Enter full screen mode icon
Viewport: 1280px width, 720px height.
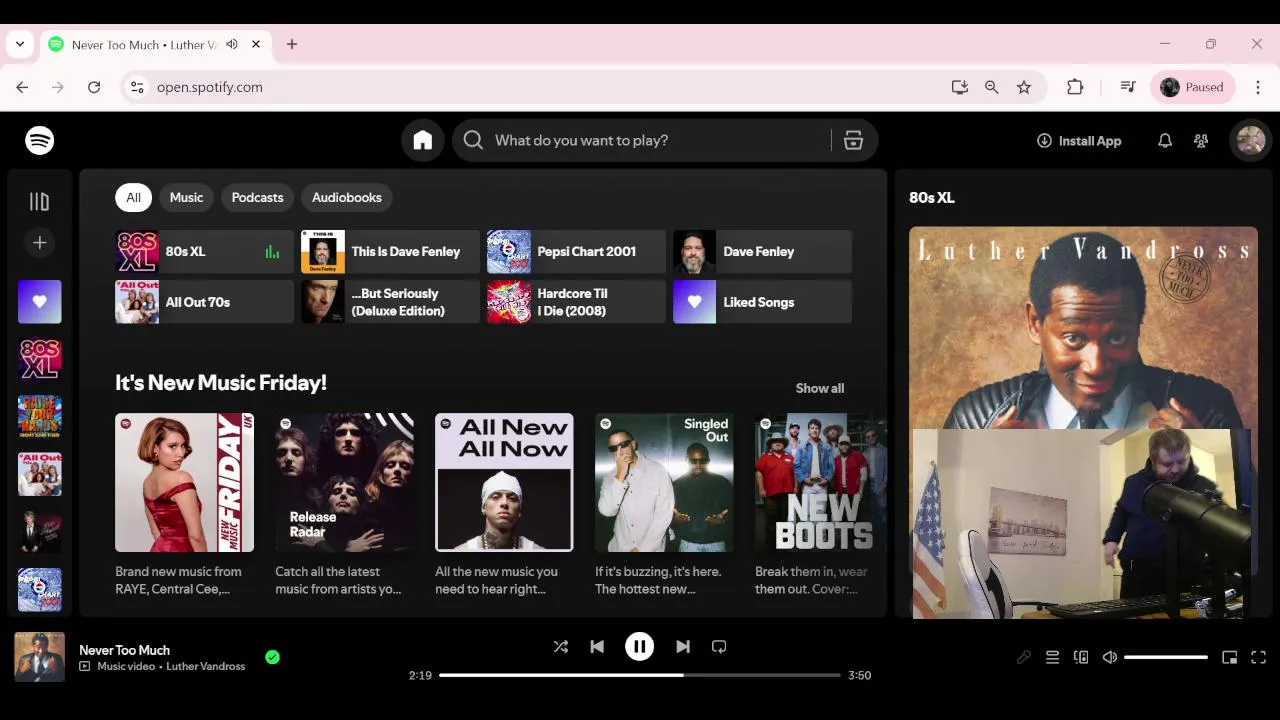1259,657
